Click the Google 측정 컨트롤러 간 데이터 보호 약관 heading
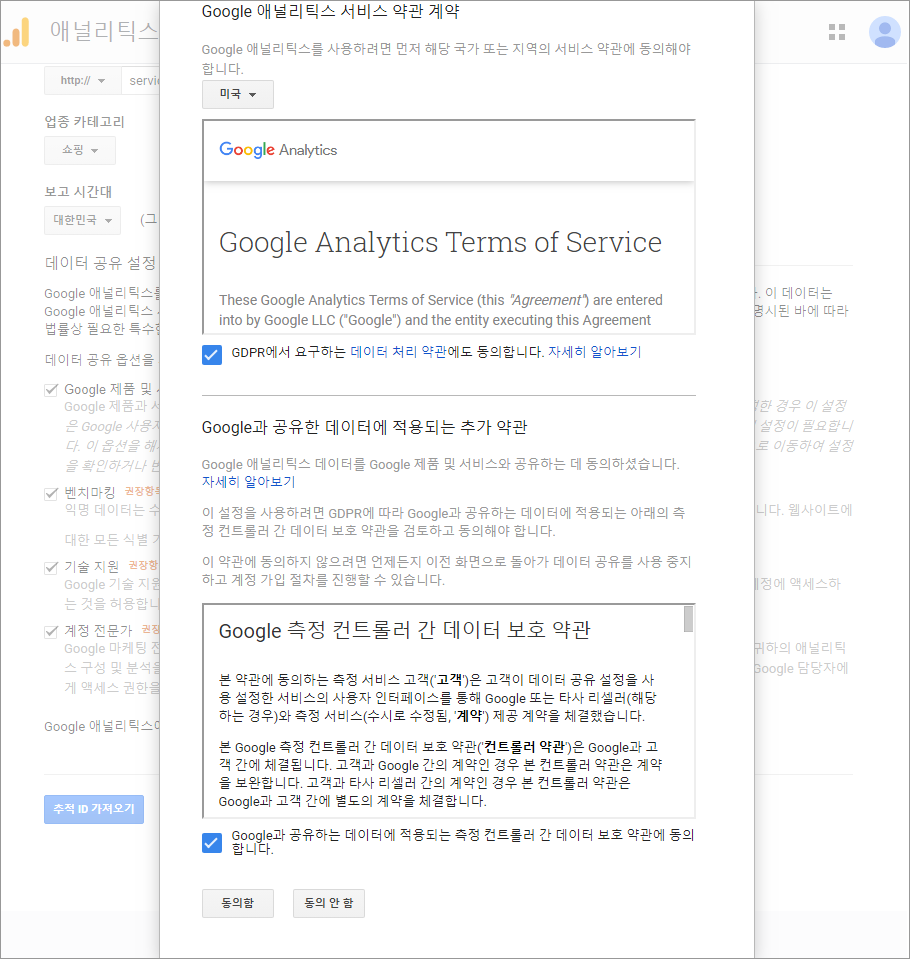This screenshot has width=910, height=959. 404,630
